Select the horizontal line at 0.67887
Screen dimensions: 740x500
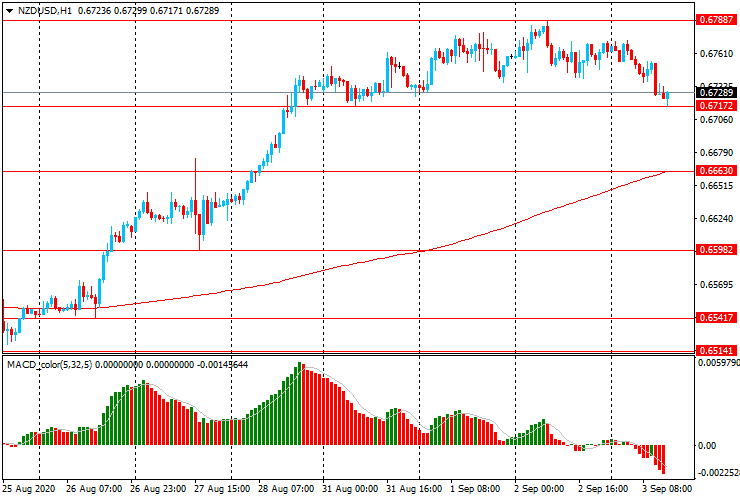coord(348,21)
